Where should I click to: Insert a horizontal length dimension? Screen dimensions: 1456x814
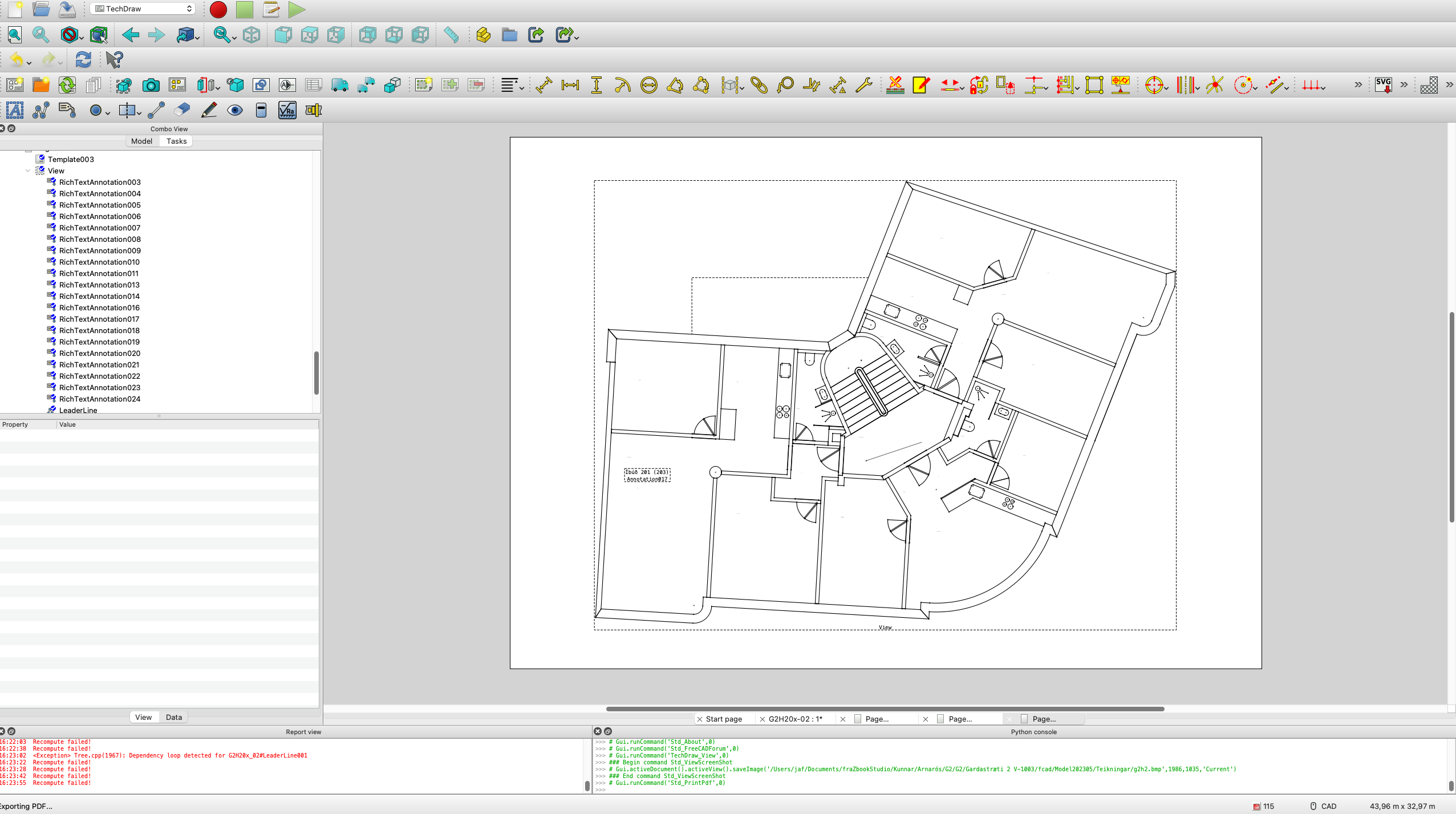pyautogui.click(x=570, y=86)
